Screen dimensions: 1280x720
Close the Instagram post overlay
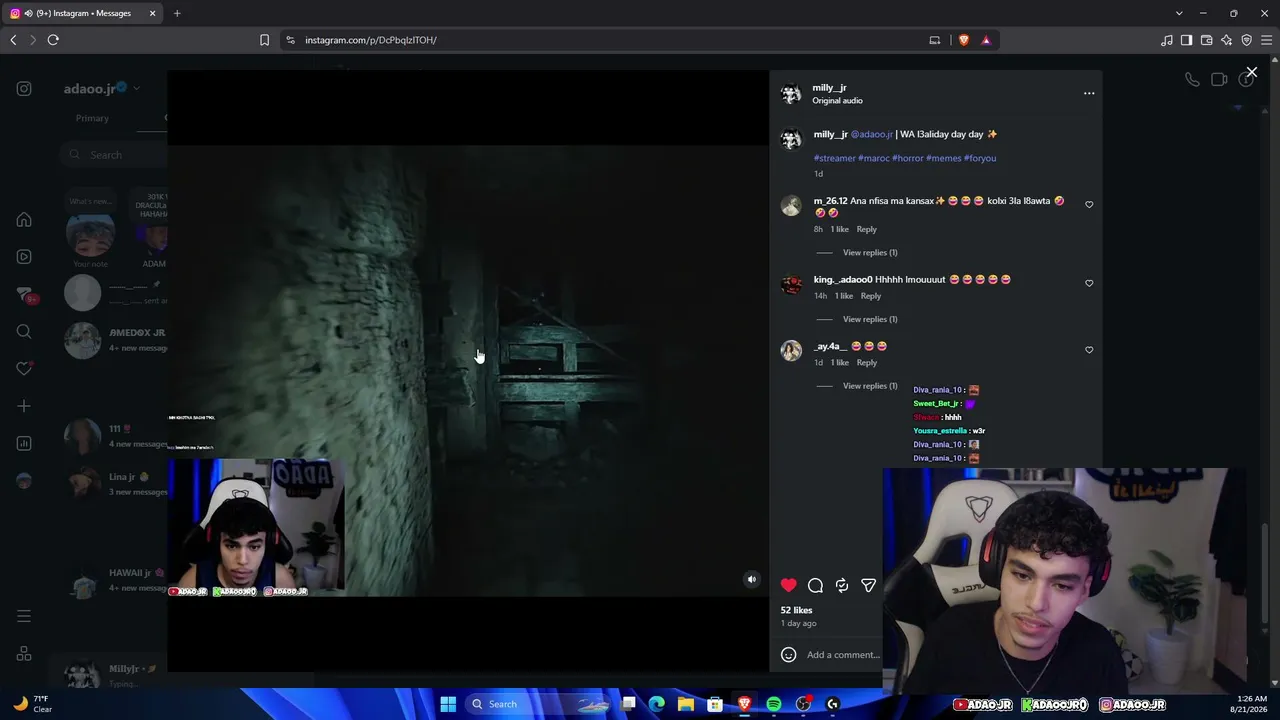tap(1251, 73)
